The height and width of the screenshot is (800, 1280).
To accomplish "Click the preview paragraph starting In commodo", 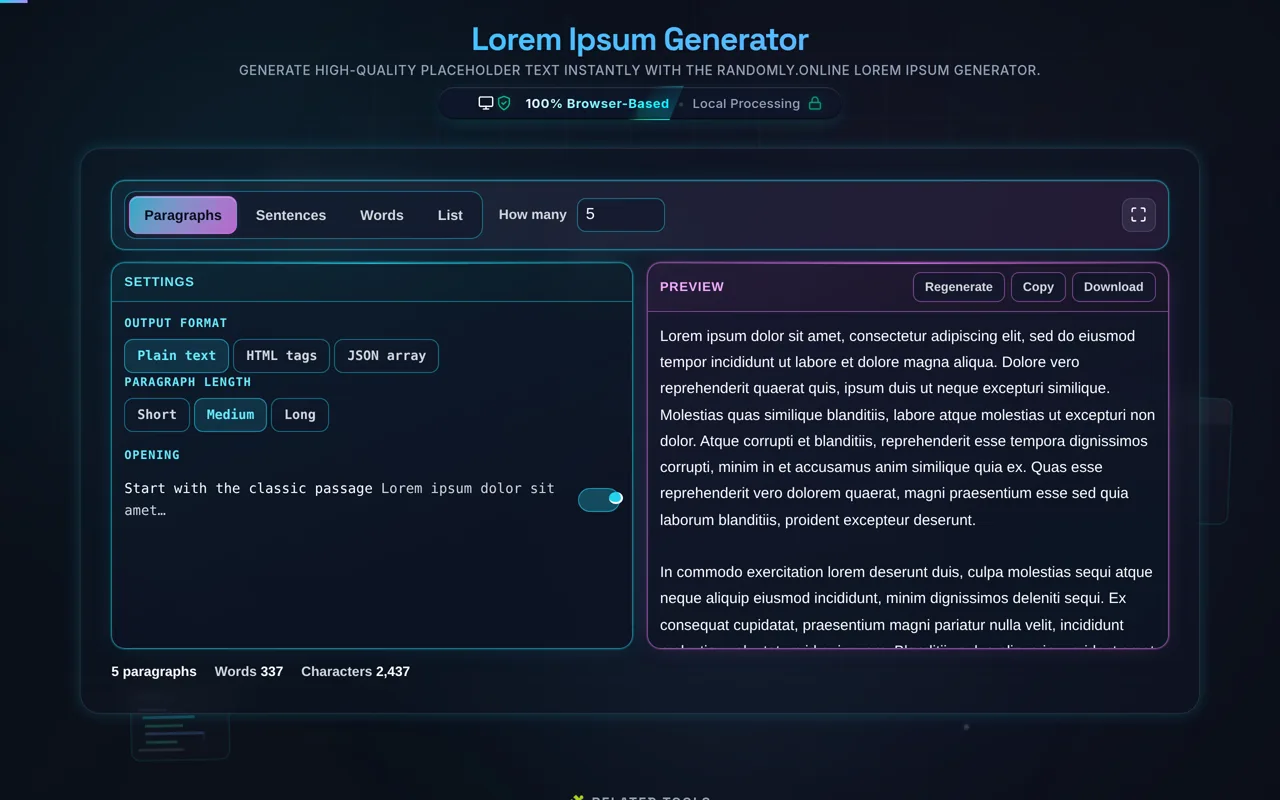I will pyautogui.click(x=908, y=605).
